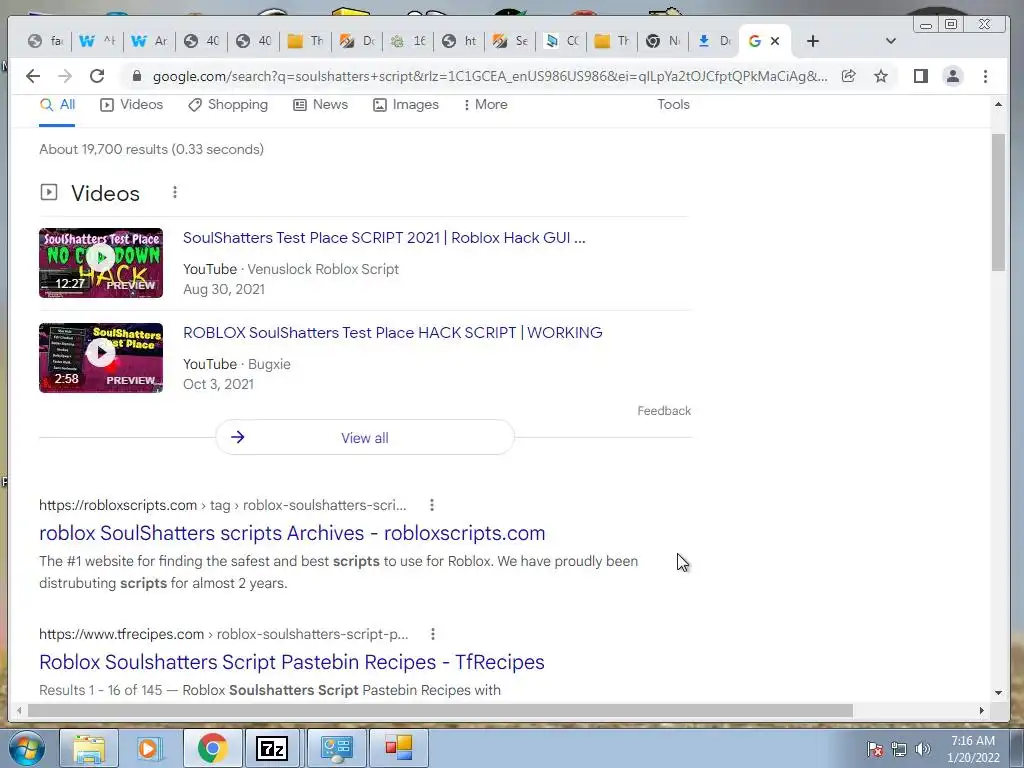
Task: Open the Control Panel taskbar icon
Action: pyautogui.click(x=337, y=748)
